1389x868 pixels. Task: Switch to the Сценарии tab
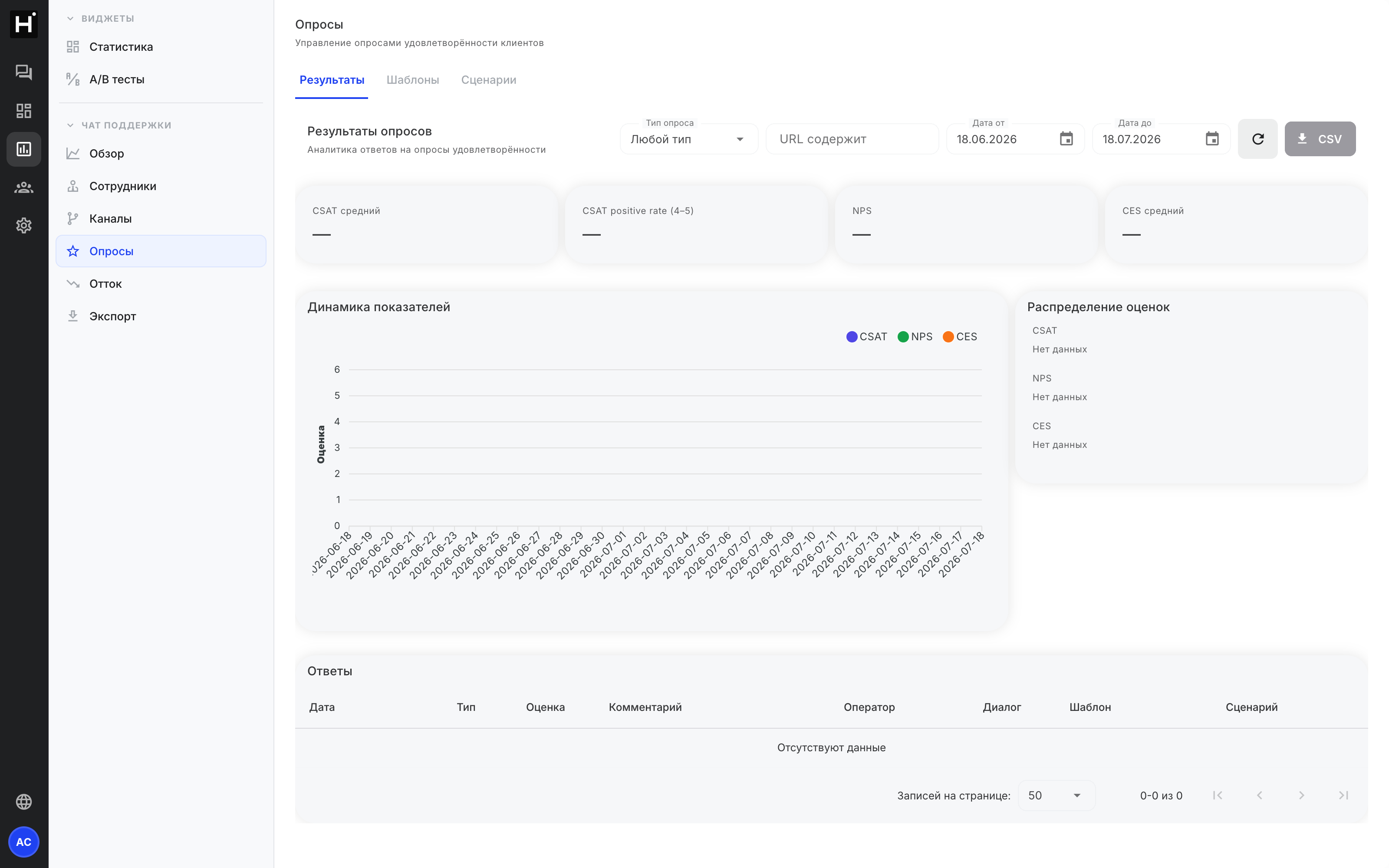coord(488,80)
